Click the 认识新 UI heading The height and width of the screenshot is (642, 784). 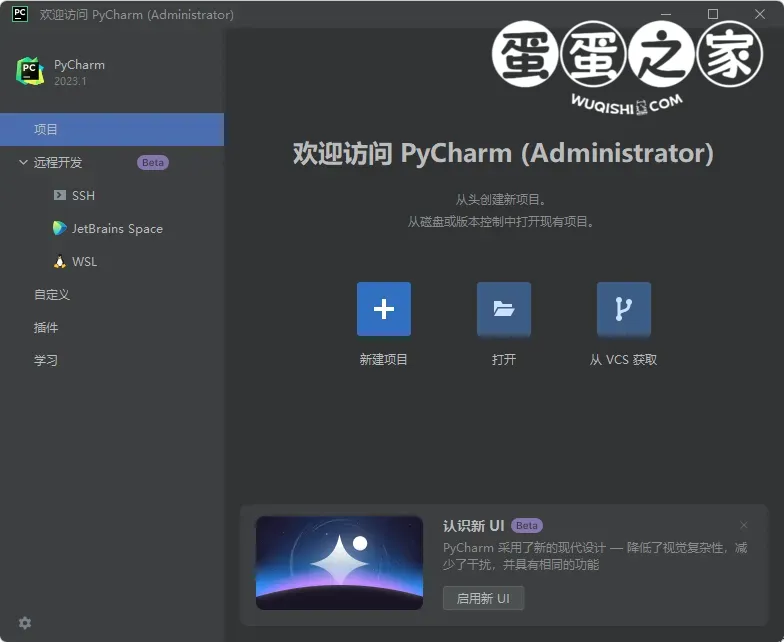coord(474,526)
